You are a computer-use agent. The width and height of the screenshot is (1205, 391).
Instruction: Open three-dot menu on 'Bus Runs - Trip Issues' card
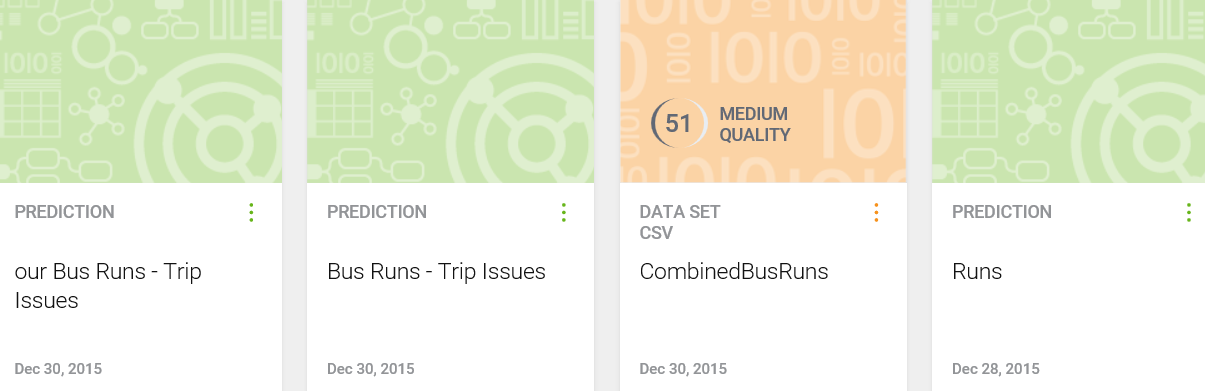pyautogui.click(x=564, y=212)
